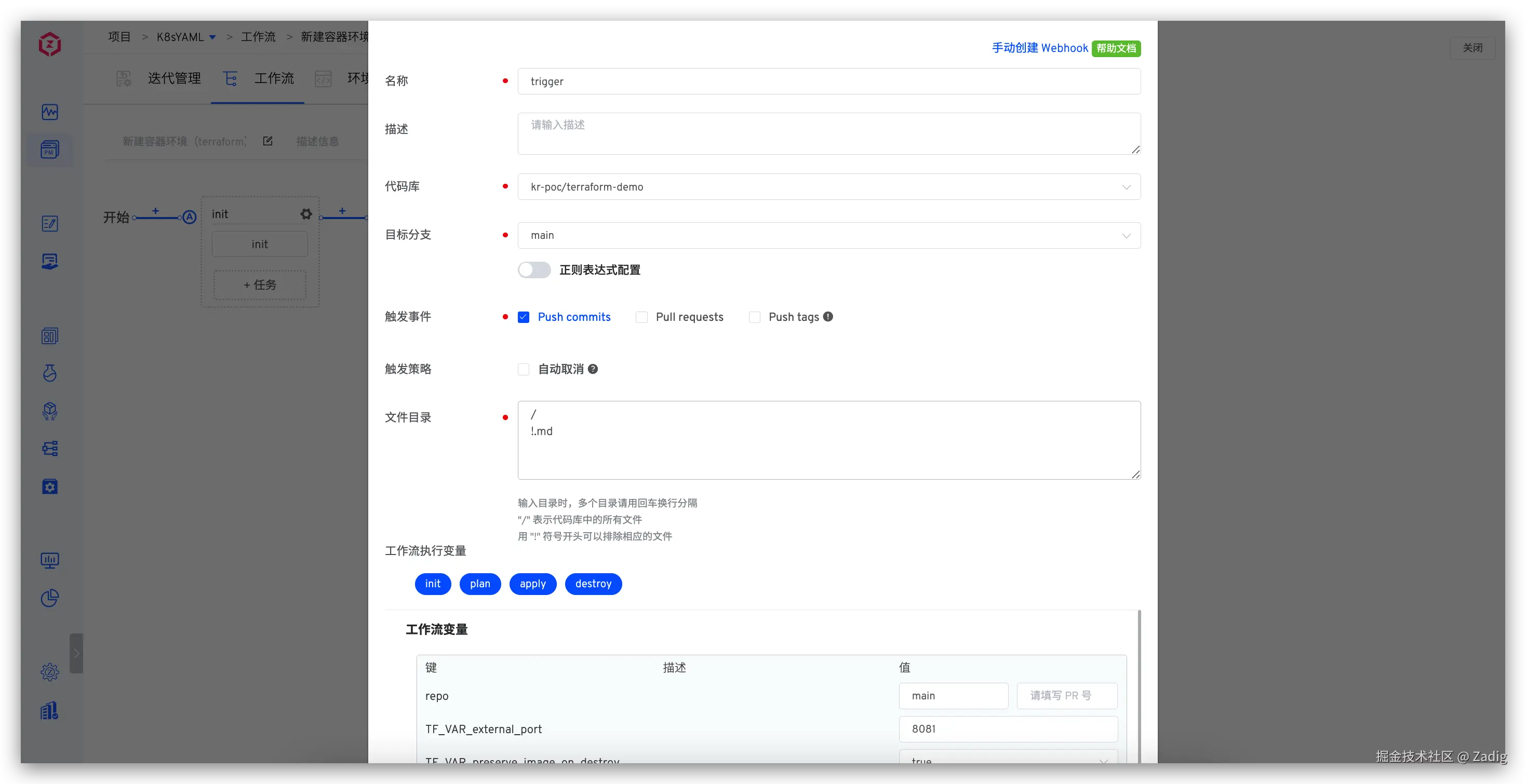This screenshot has width=1526, height=784.
Task: Click the init stage settings gear
Action: click(x=306, y=214)
